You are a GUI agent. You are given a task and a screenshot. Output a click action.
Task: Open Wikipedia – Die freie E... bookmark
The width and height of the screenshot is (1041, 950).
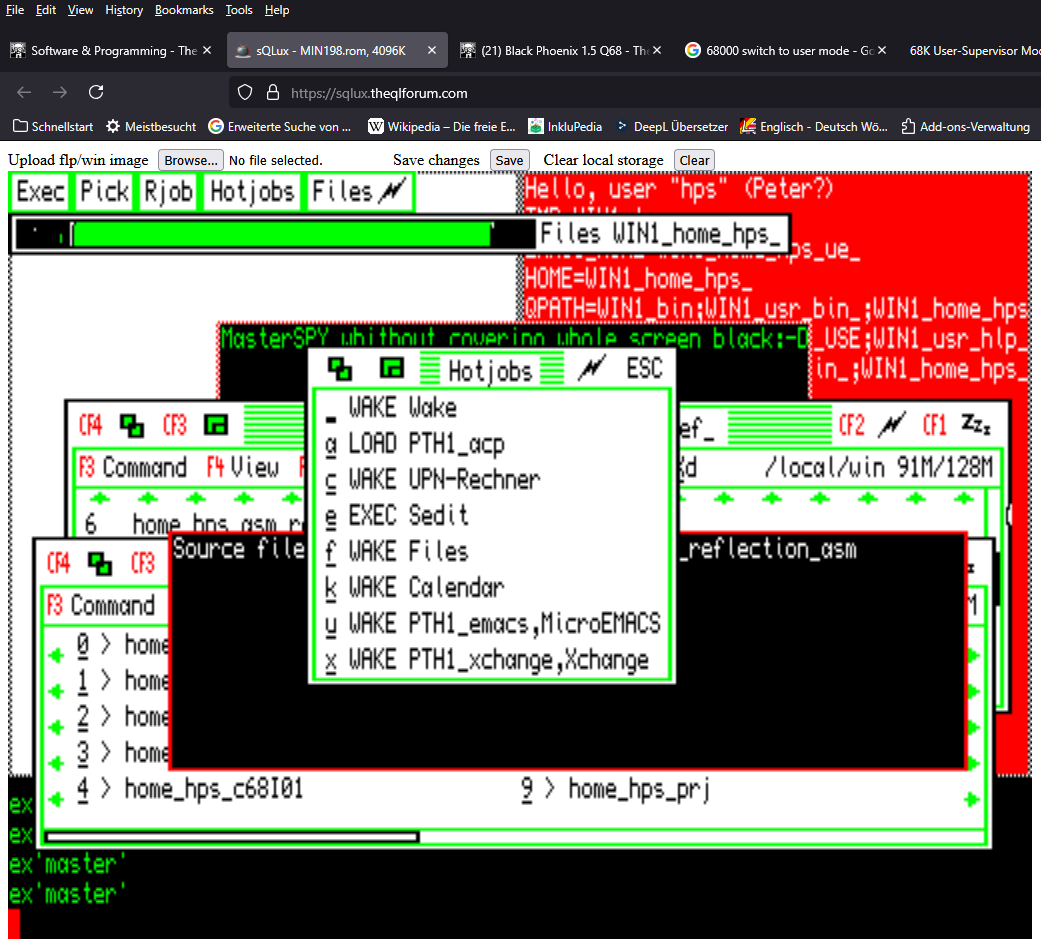pos(442,126)
